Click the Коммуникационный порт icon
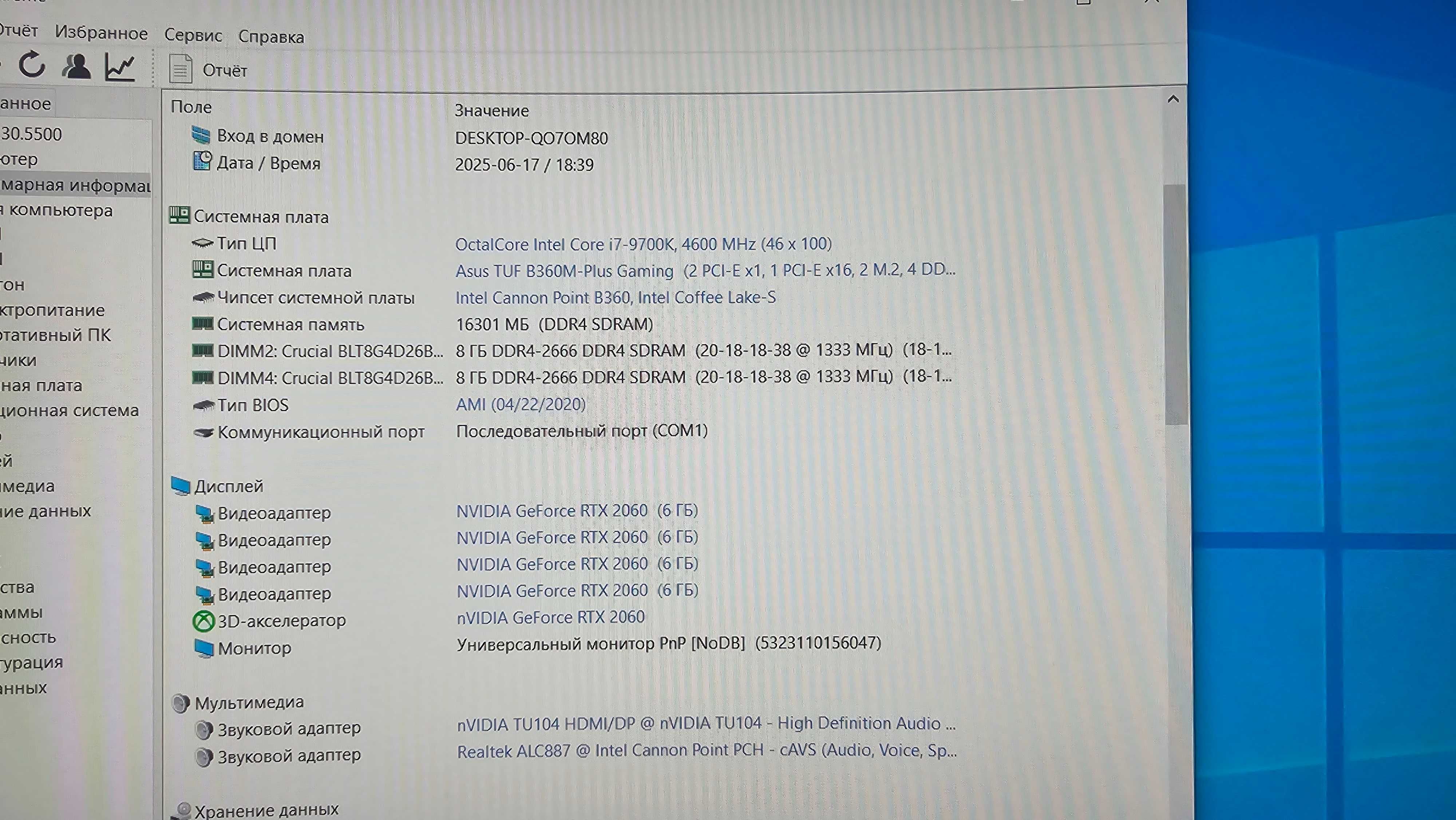This screenshot has width=1456, height=820. [x=204, y=433]
